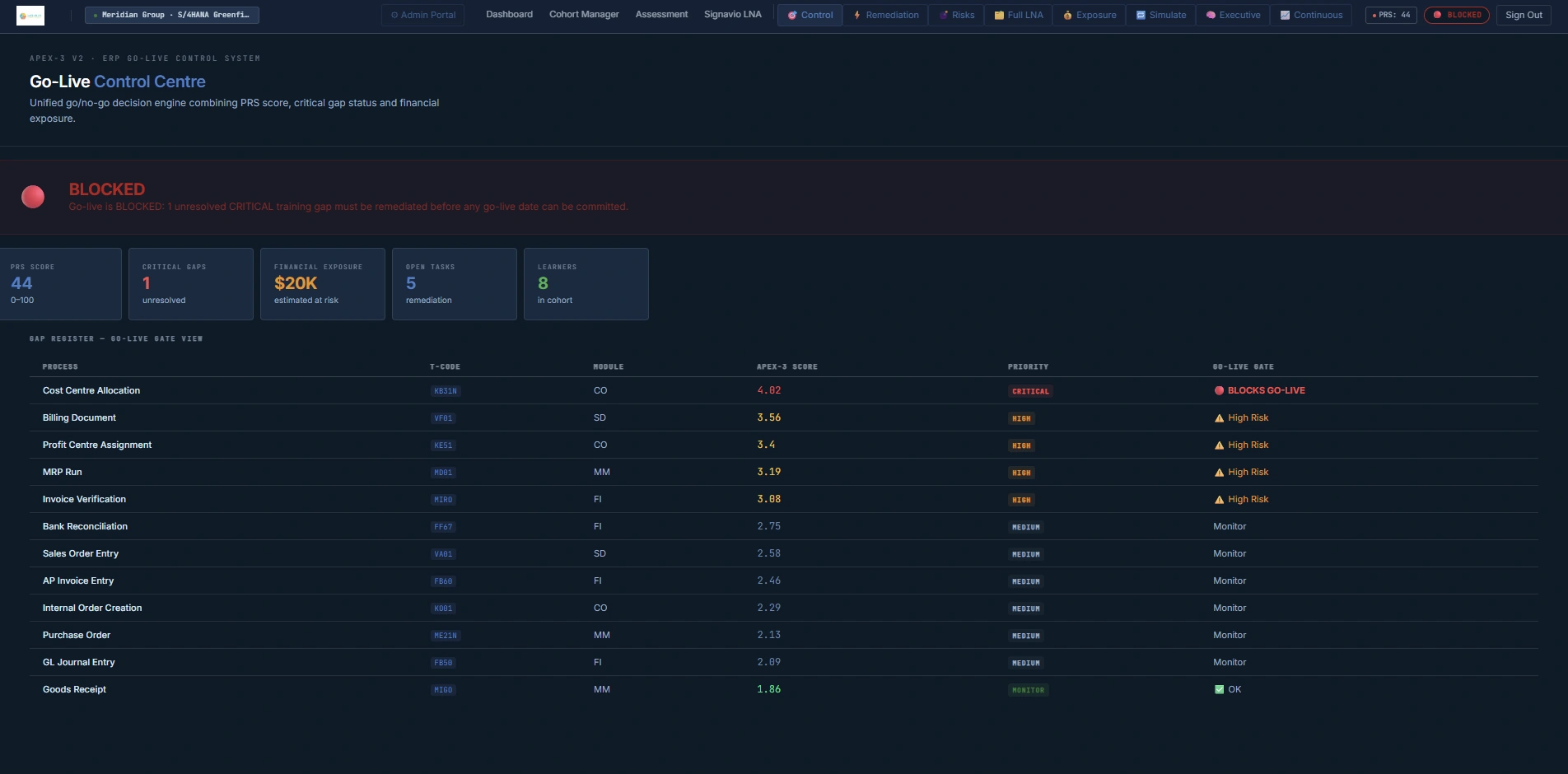Switch to the Risks tab
This screenshot has height=774, width=1568.
click(x=957, y=15)
